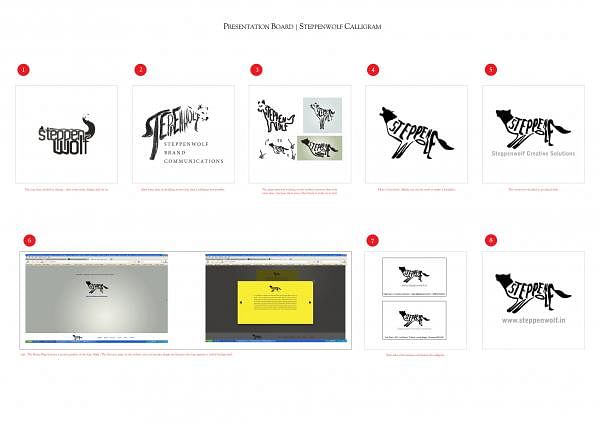Image resolution: width=600 pixels, height=423 pixels.
Task: Open the standing wolf sketch in panel 3
Action: coord(276,116)
